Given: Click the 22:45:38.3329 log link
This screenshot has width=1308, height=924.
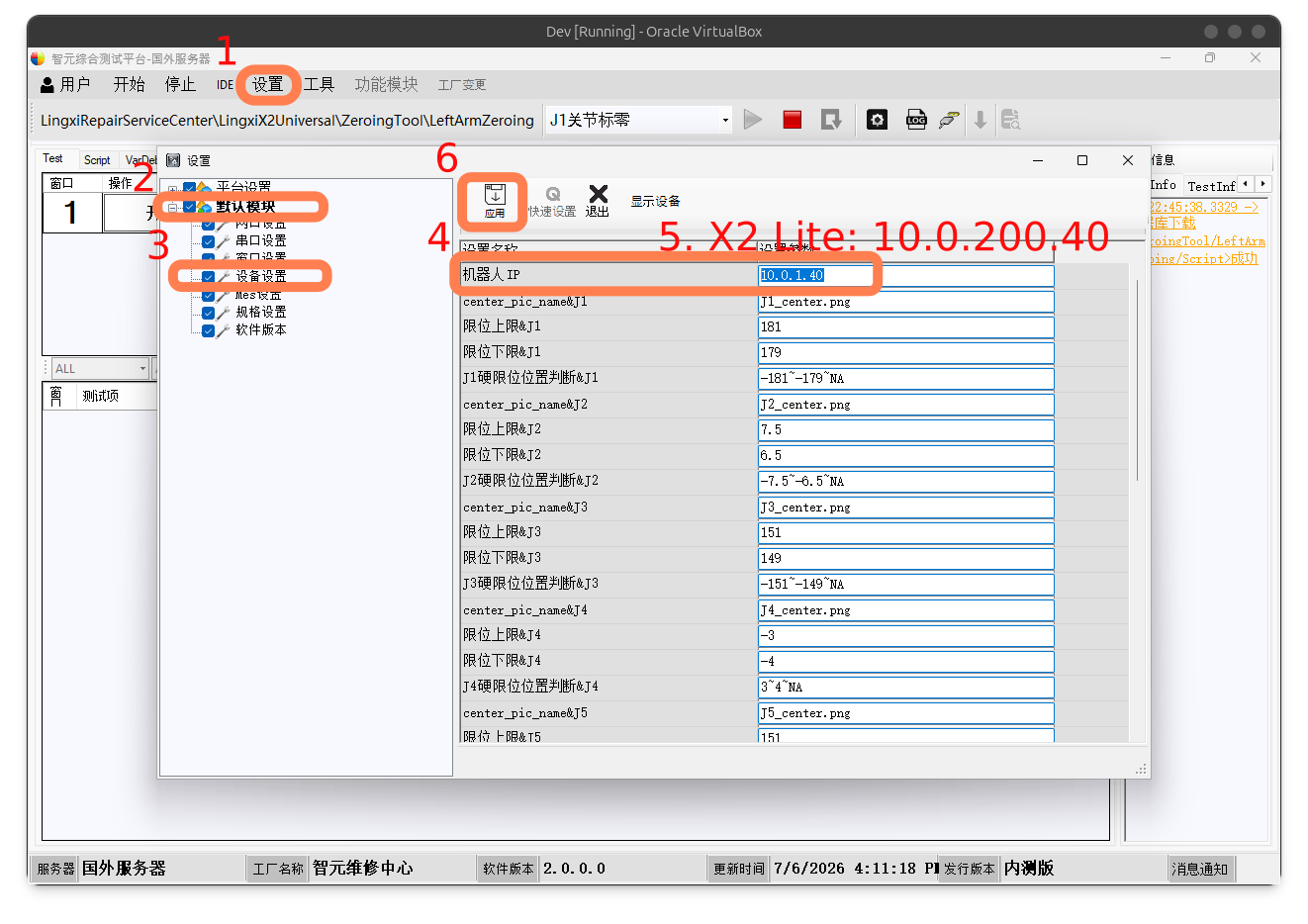Looking at the screenshot, I should 1203,207.
